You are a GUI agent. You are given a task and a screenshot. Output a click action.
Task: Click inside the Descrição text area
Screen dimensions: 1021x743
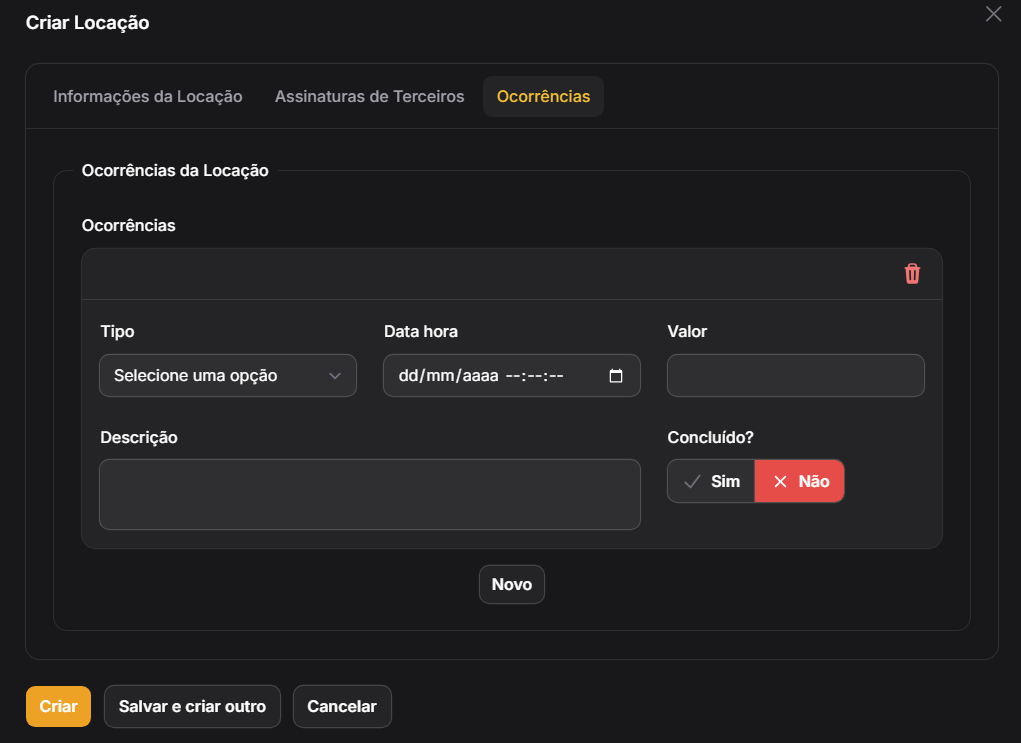(370, 494)
